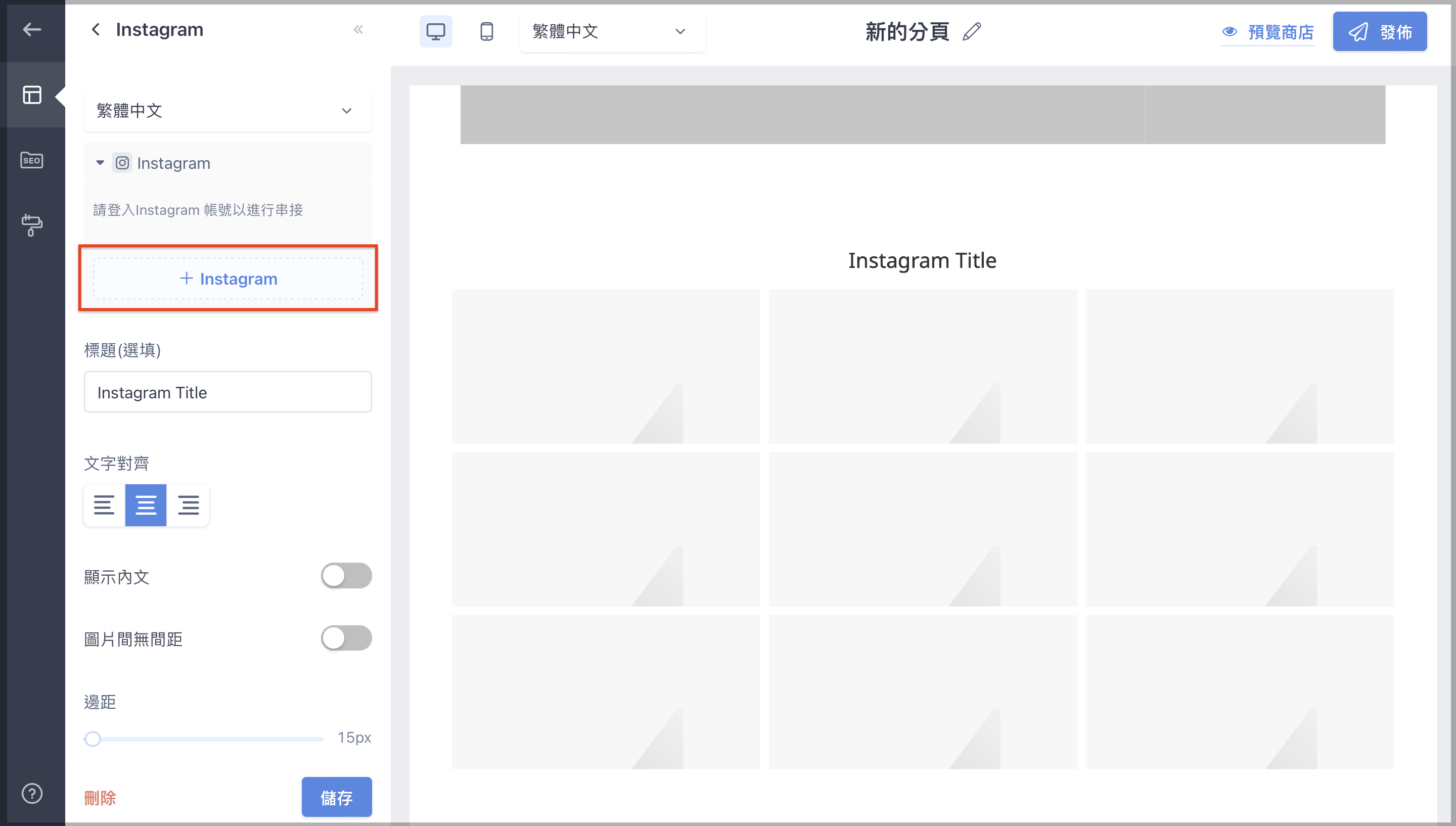Collapse the Instagram section triangle
Viewport: 1456px width, 826px height.
click(x=100, y=163)
